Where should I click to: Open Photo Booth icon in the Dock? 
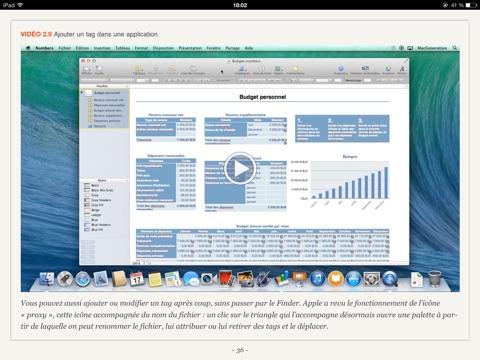[x=227, y=279]
